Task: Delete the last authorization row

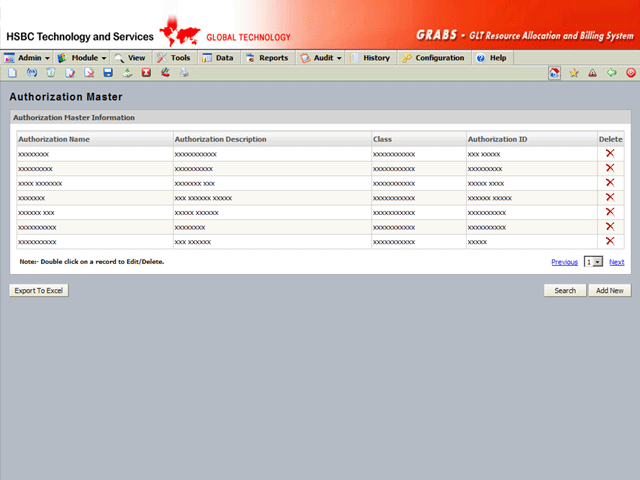Action: click(x=610, y=241)
